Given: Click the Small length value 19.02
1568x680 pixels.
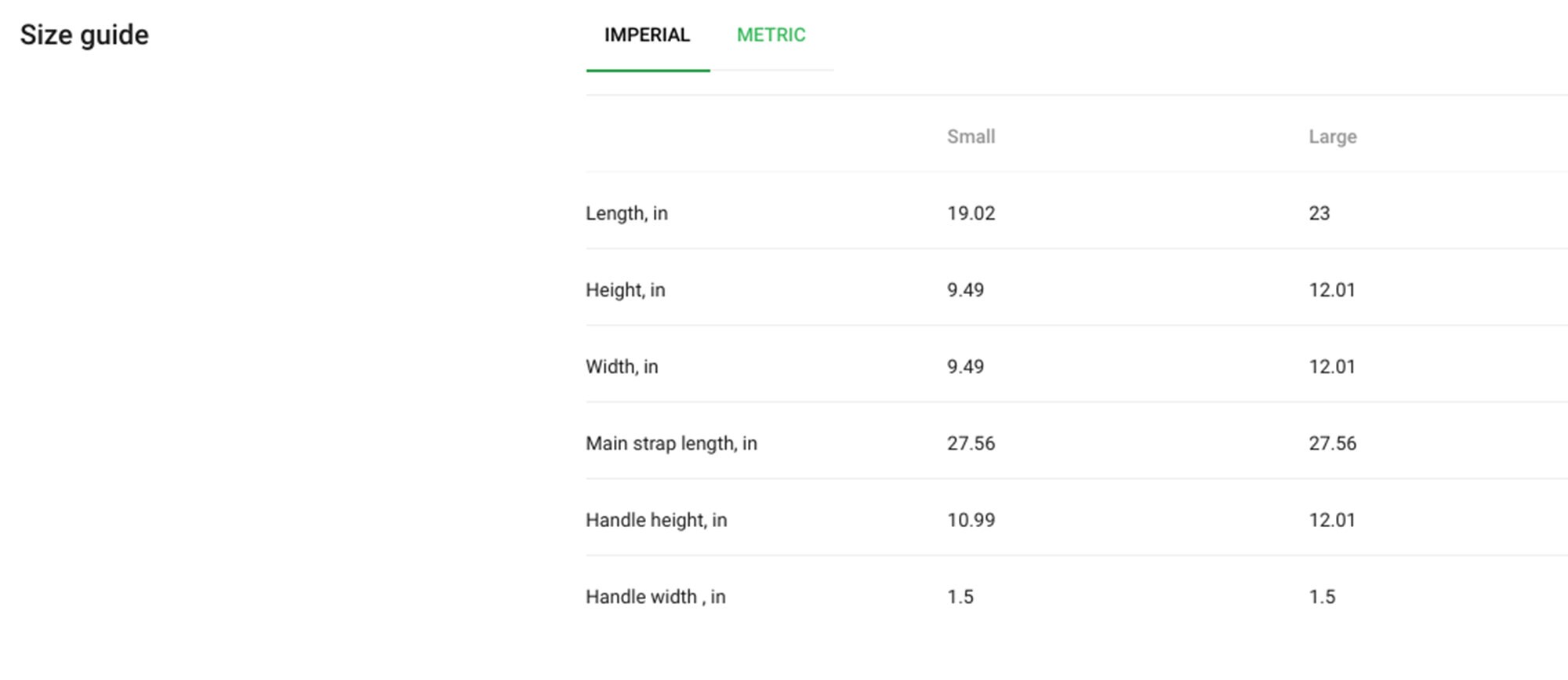Looking at the screenshot, I should pyautogui.click(x=971, y=213).
